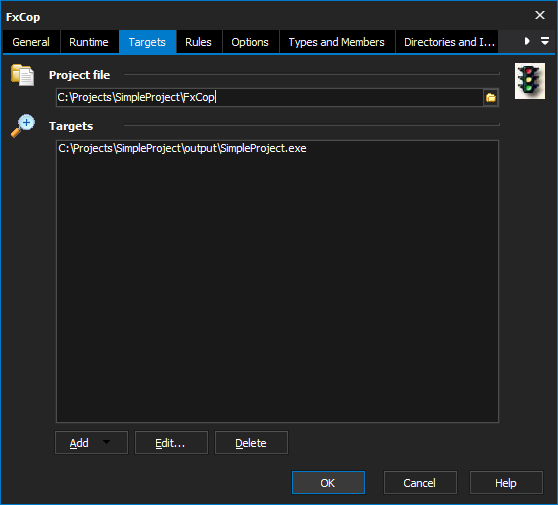Screen dimensions: 558x505
Task: Close the FxCop dialog window
Action: pyautogui.click(x=539, y=15)
